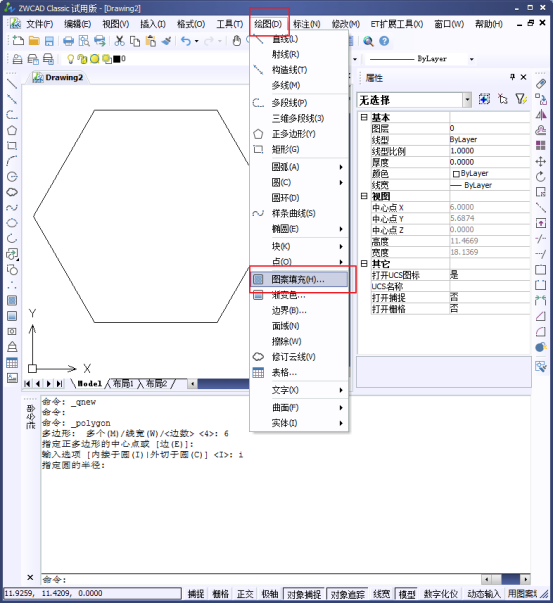
Task: Toggle 捕捉 snap in status bar
Action: (196, 594)
